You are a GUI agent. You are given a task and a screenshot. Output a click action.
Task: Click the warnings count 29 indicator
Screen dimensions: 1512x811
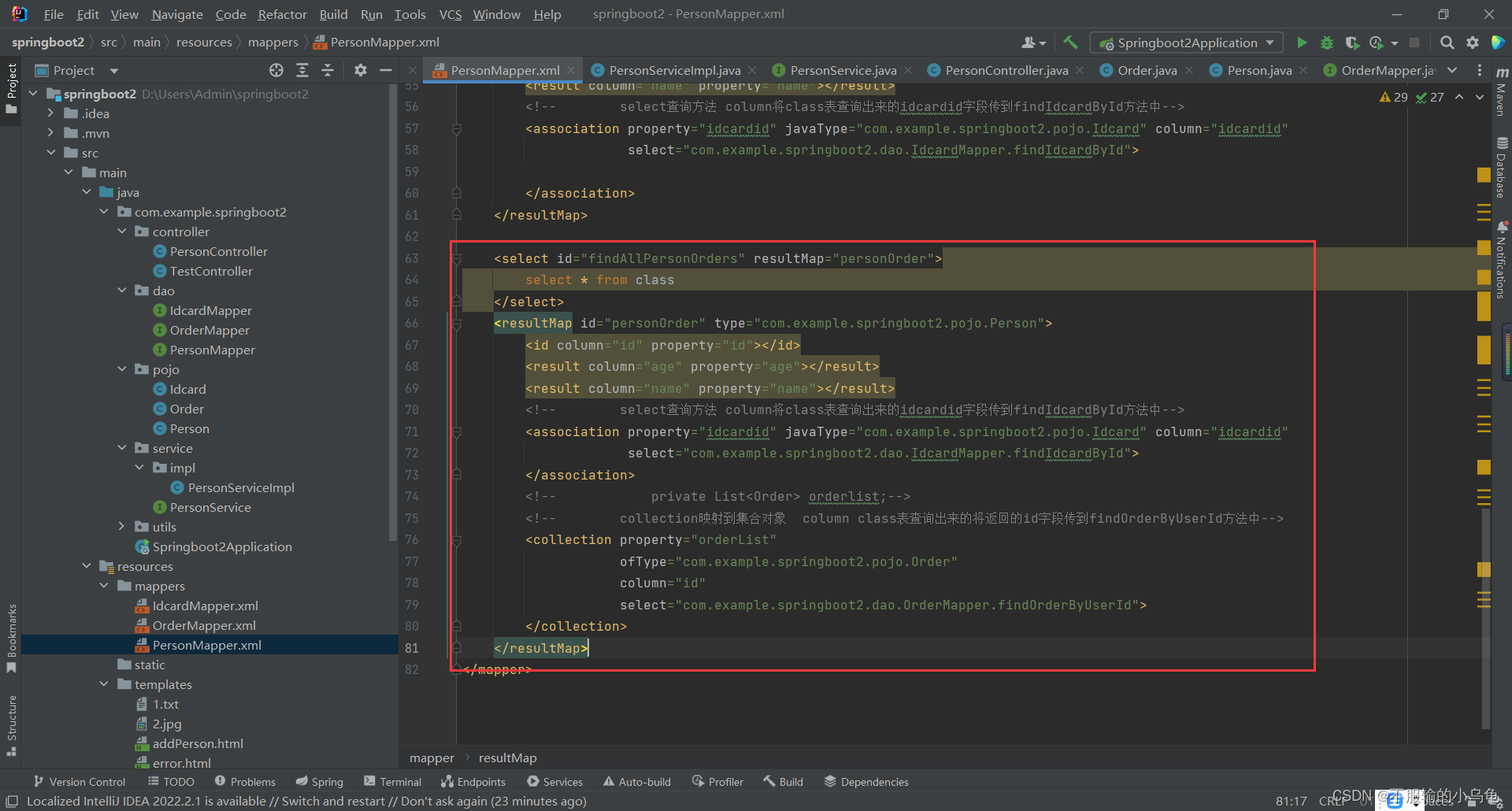1393,97
